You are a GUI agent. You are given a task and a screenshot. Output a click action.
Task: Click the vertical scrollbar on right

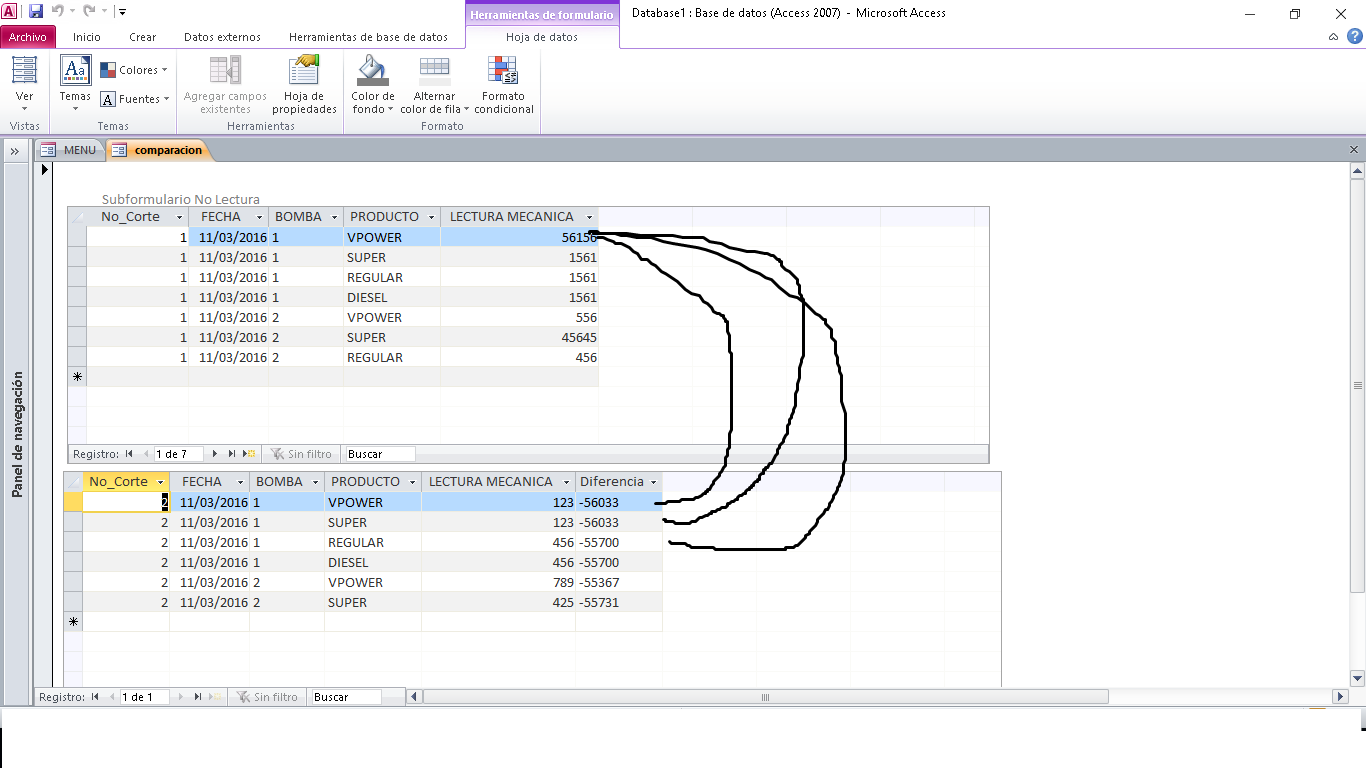pos(1357,385)
